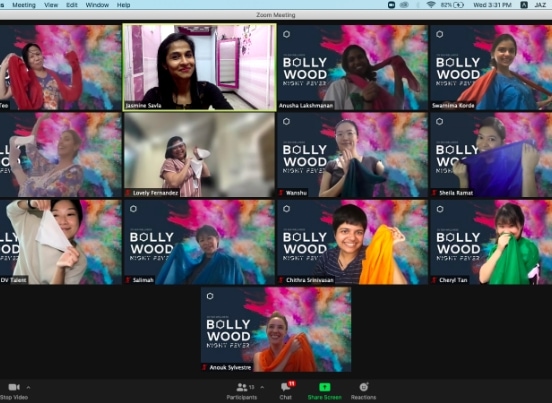Image resolution: width=552 pixels, height=403 pixels.
Task: Click the Jasmine Savla name label
Action: [144, 106]
